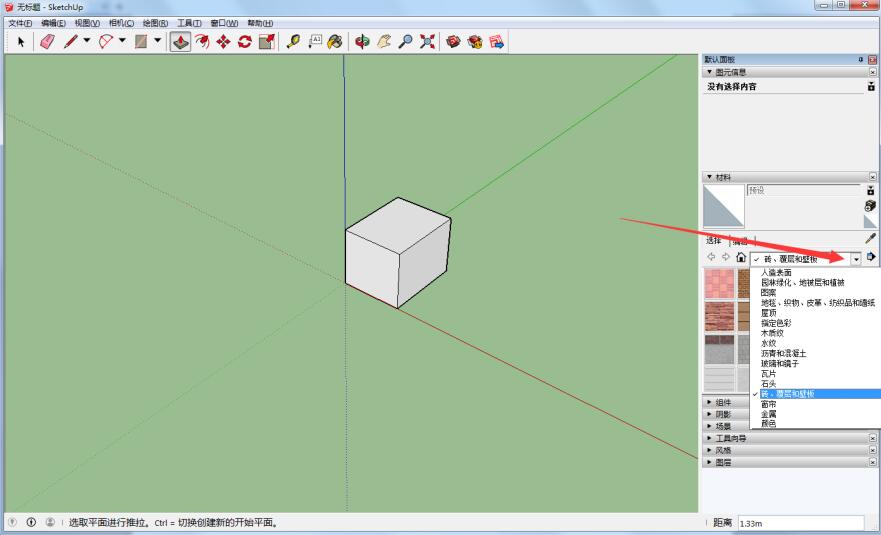881x535 pixels.
Task: Open the material library dropdown arrow
Action: pyautogui.click(x=856, y=258)
